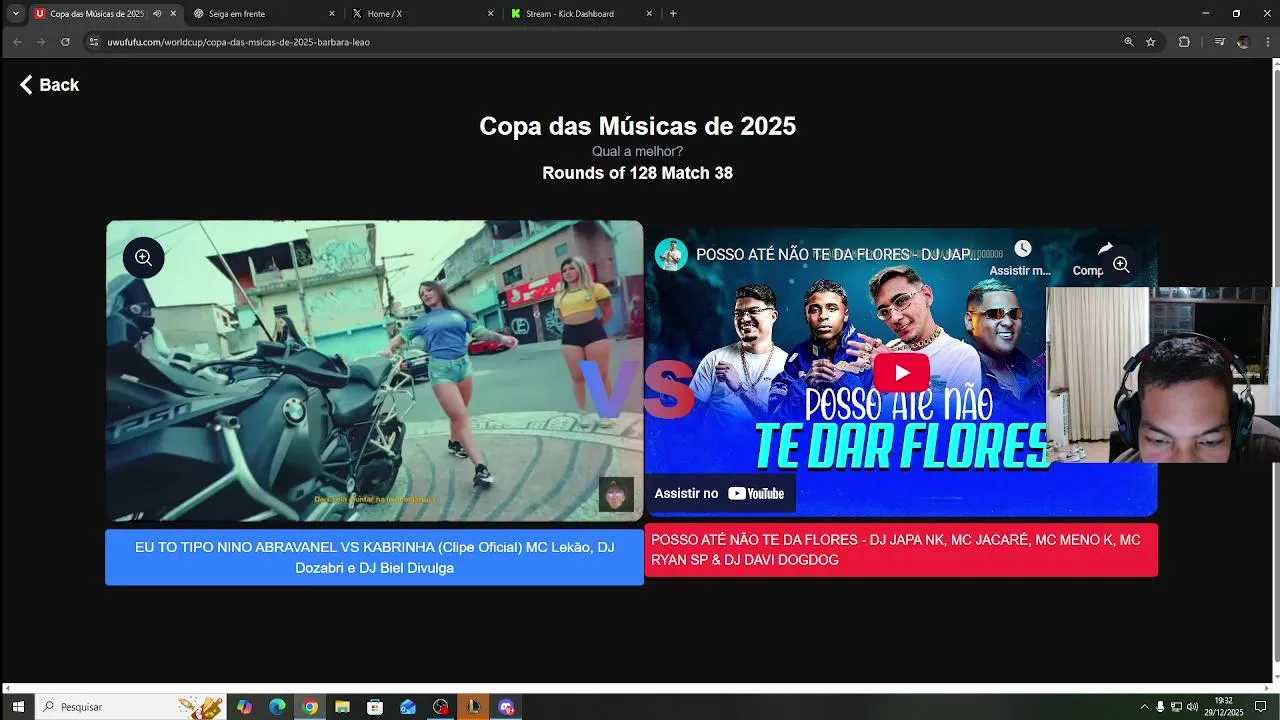Open network status tray icon
The height and width of the screenshot is (720, 1280).
pos(1176,707)
